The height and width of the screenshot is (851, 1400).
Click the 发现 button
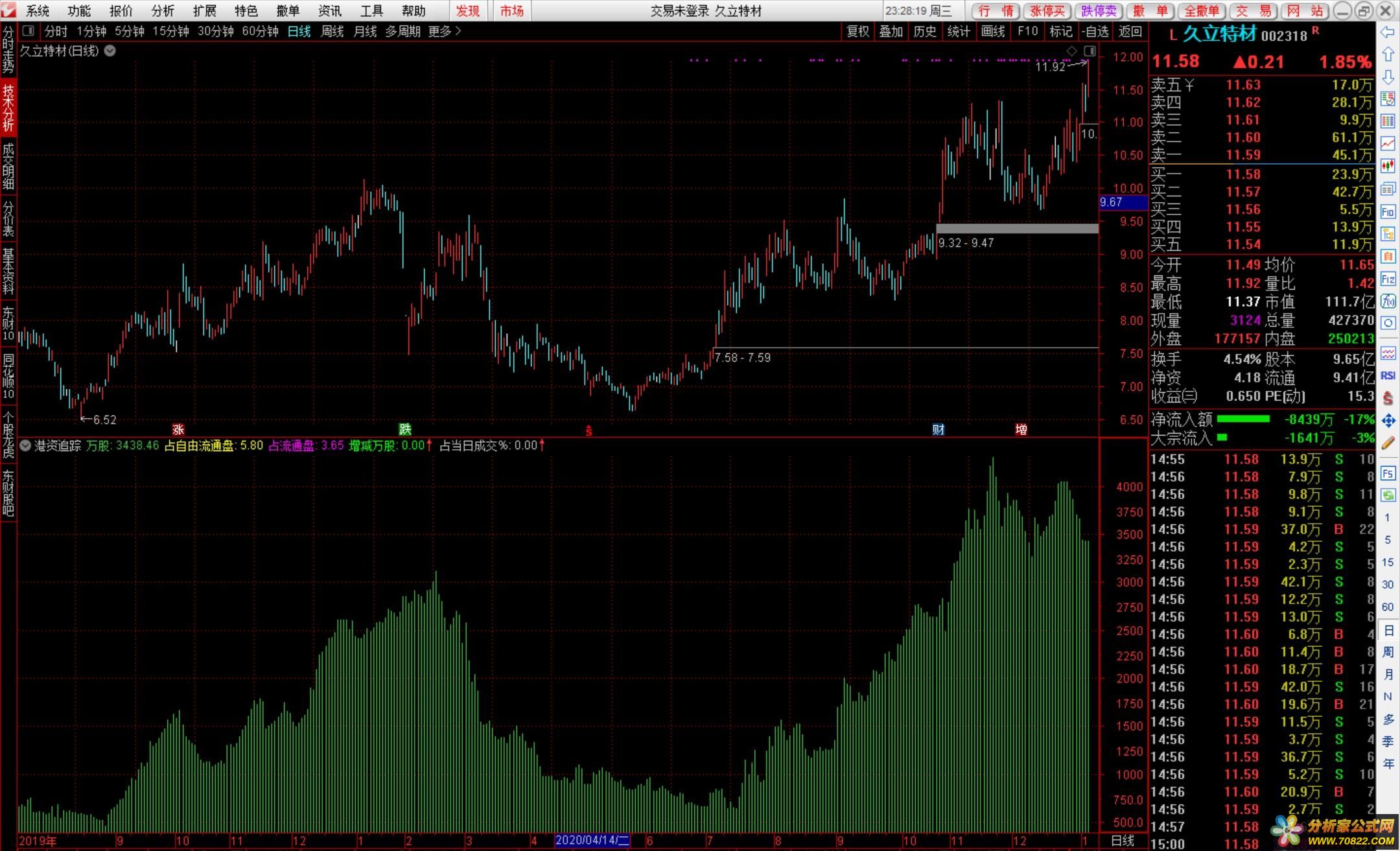pyautogui.click(x=468, y=11)
